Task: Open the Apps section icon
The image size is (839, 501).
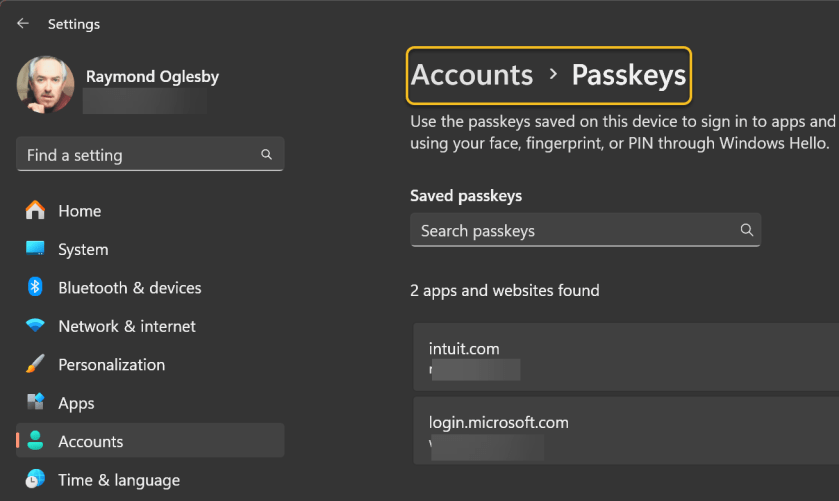Action: [35, 402]
